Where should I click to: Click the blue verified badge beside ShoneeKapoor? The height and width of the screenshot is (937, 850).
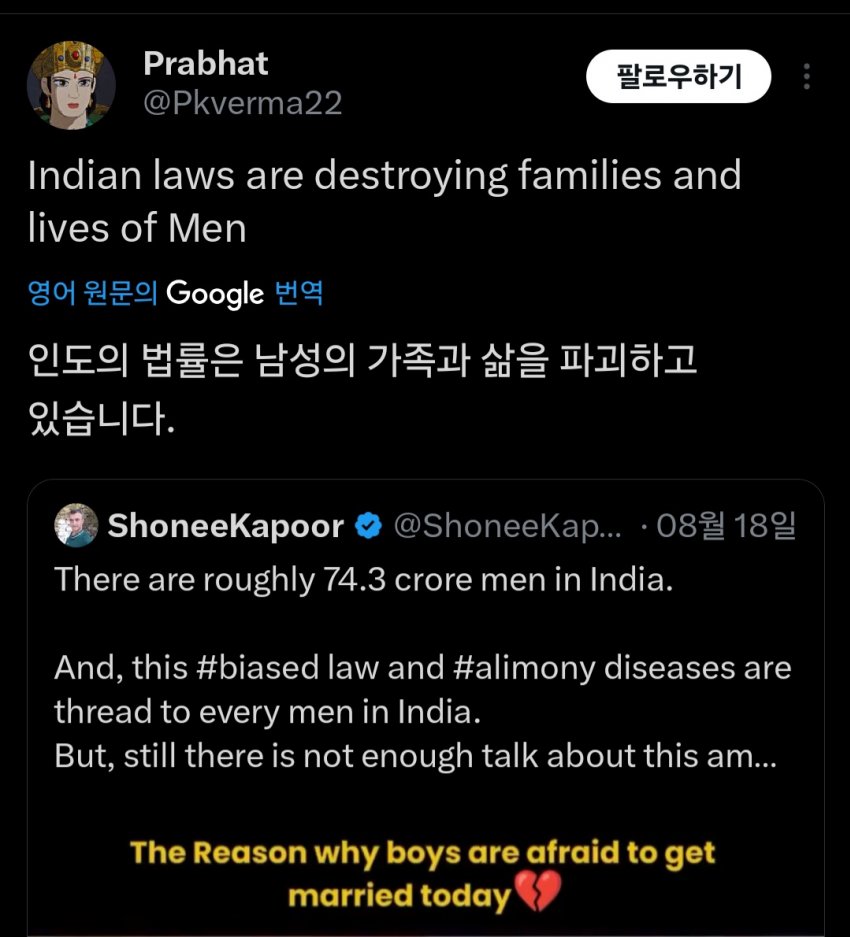[368, 526]
